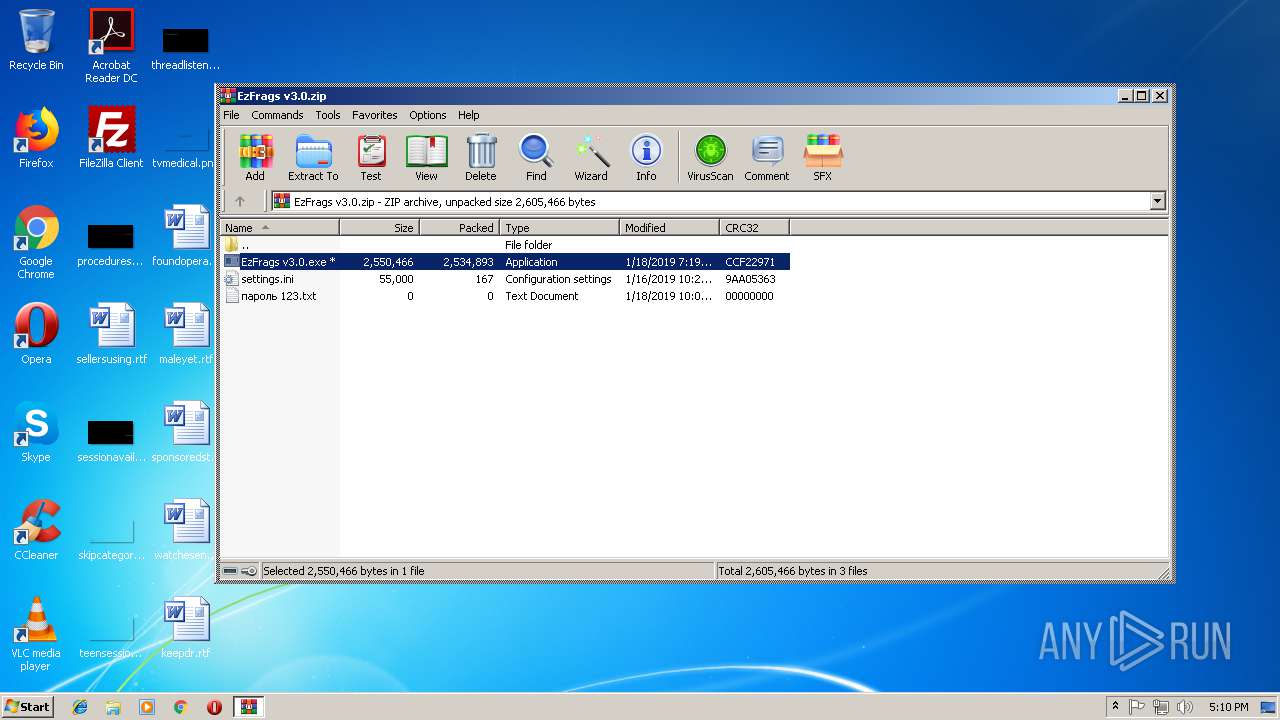The width and height of the screenshot is (1280, 720).
Task: Open Windows Explorer from taskbar
Action: click(113, 707)
